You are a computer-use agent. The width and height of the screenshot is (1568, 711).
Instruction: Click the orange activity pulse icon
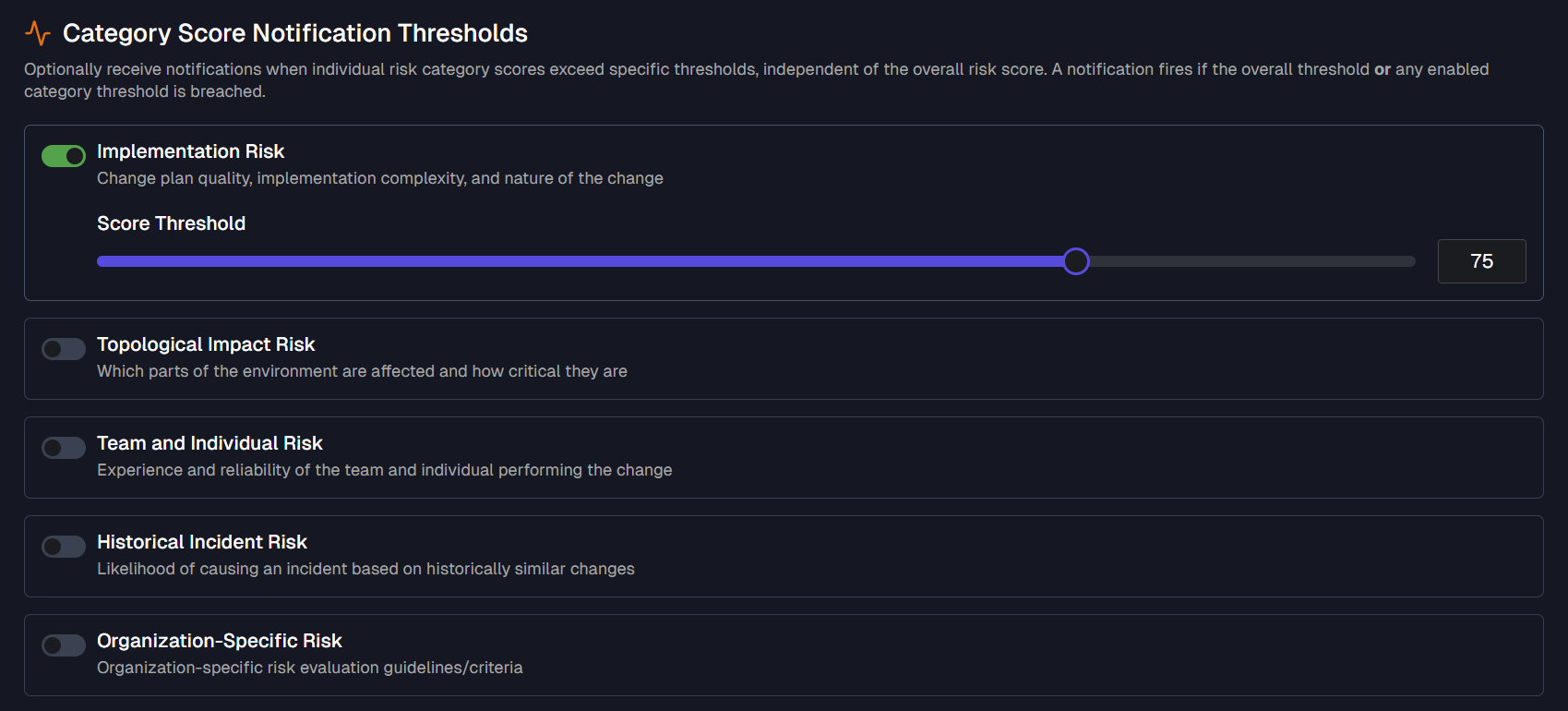pos(37,31)
